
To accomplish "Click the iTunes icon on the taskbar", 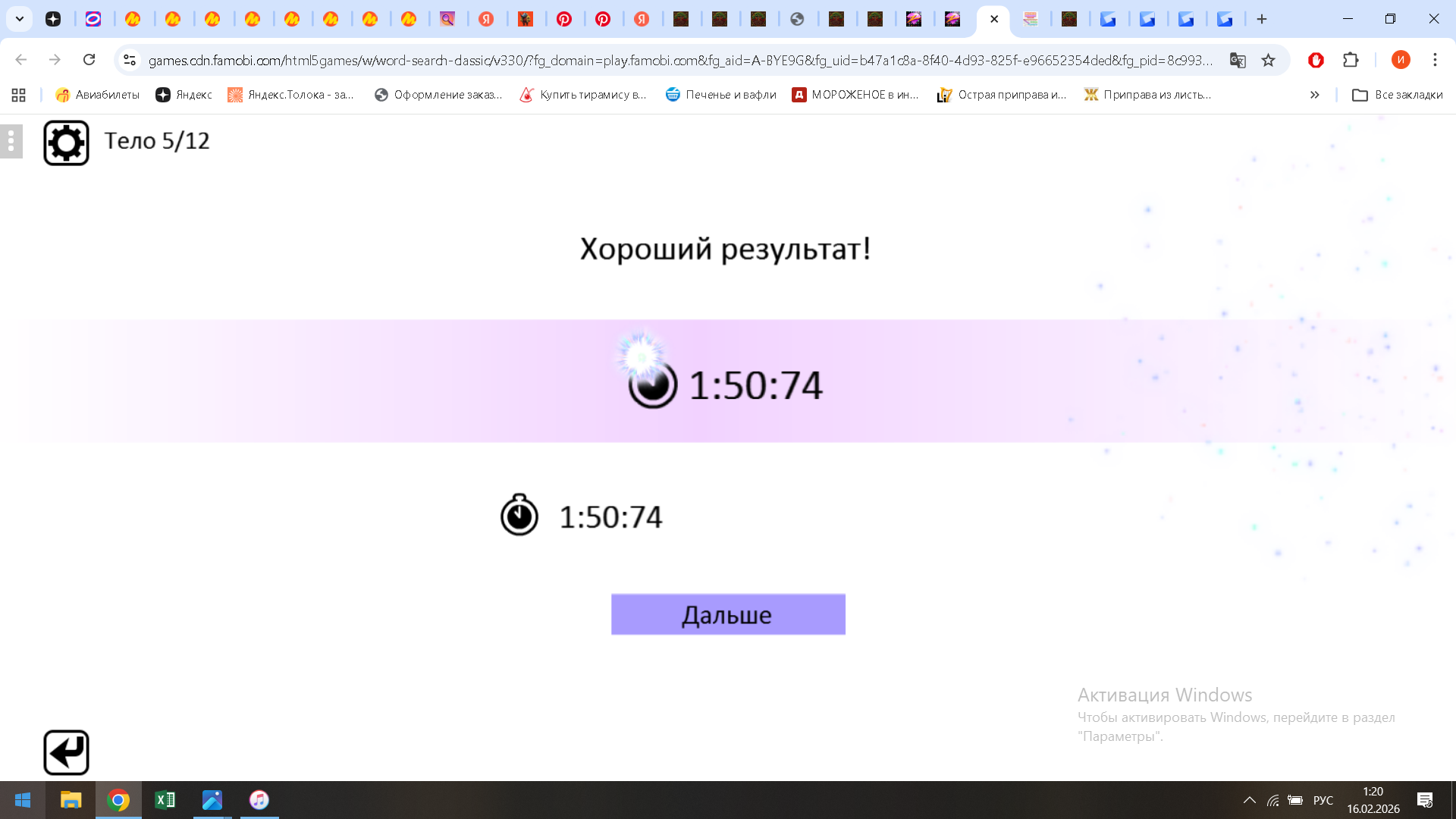I will pyautogui.click(x=259, y=800).
